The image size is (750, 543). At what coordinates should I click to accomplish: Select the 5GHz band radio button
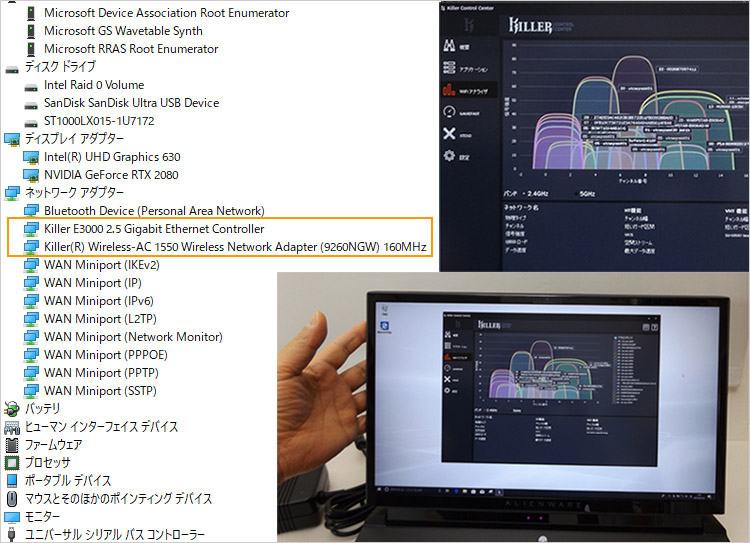point(575,194)
